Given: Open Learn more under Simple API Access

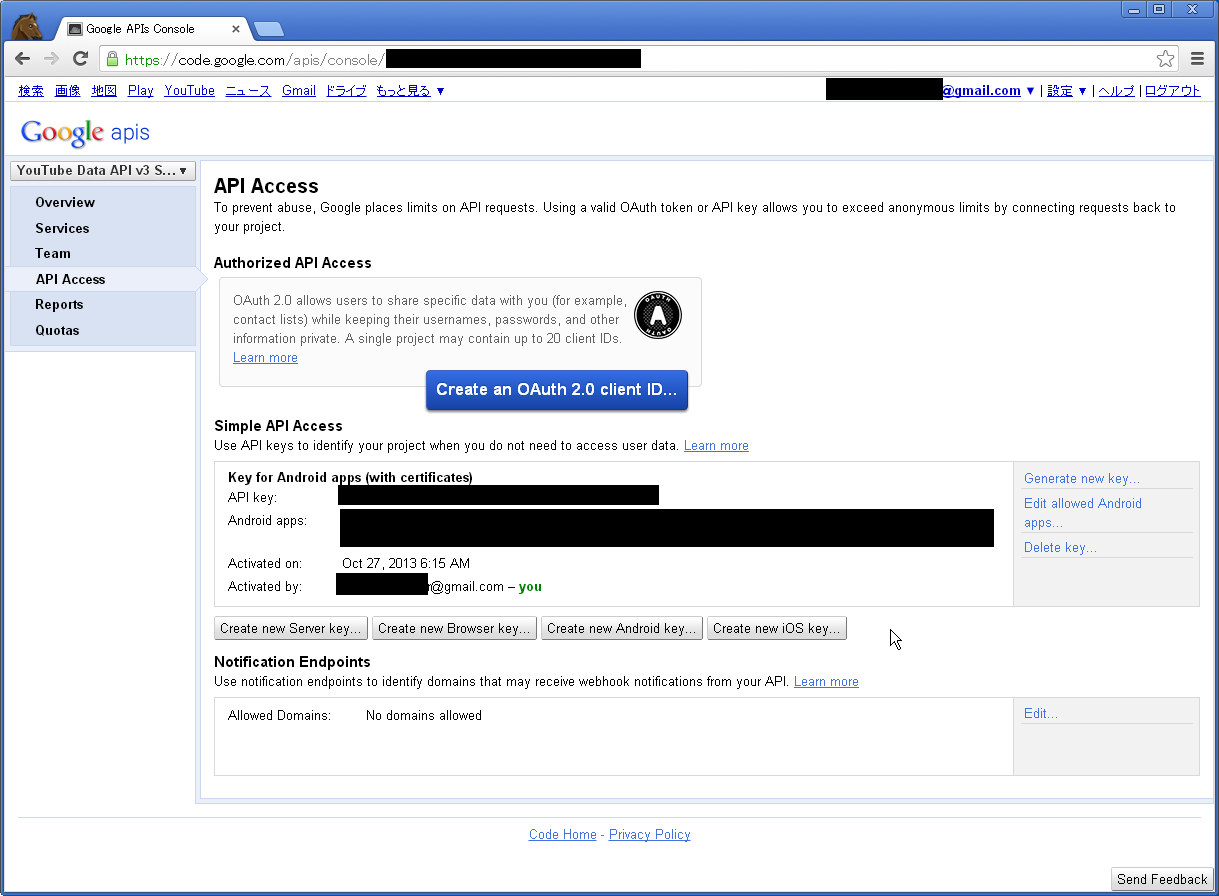Looking at the screenshot, I should click(x=716, y=445).
